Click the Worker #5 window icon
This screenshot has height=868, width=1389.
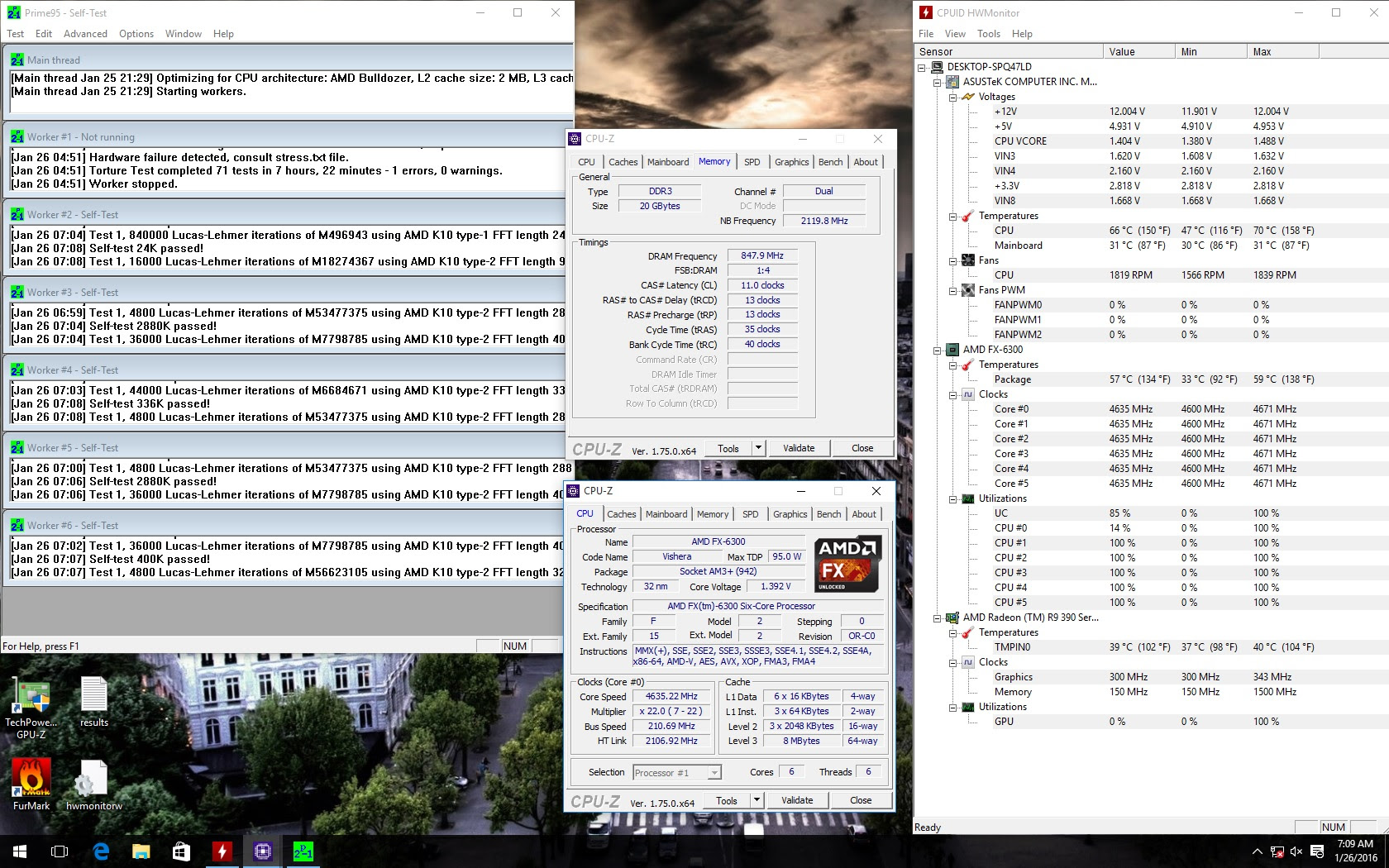click(17, 447)
